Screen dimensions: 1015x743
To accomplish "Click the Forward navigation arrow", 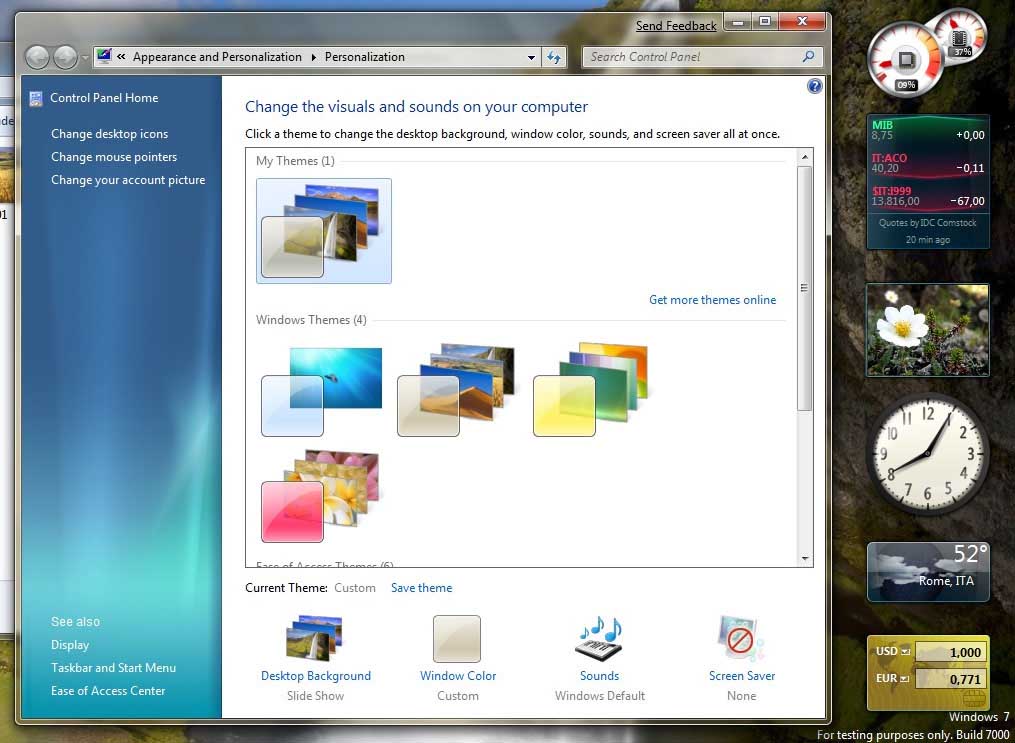I will 65,57.
